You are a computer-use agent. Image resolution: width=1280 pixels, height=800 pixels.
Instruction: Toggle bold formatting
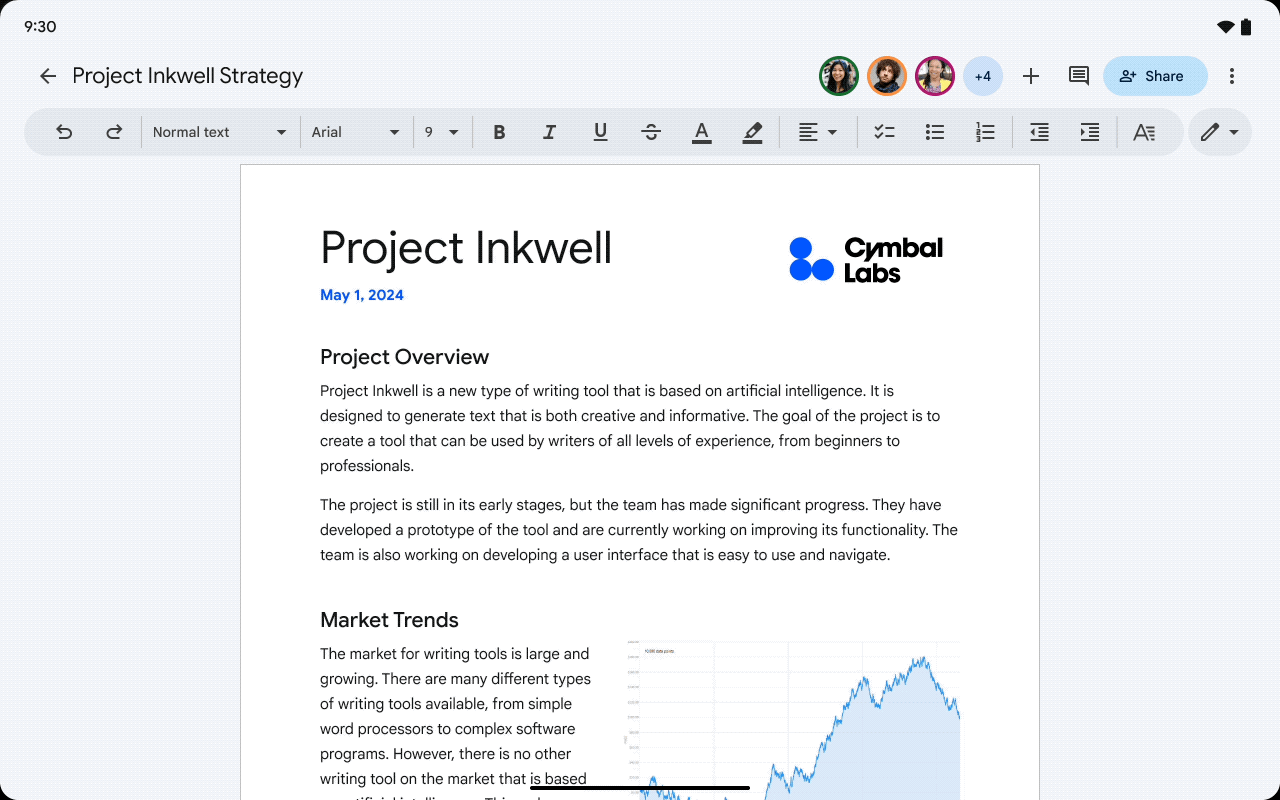point(499,132)
